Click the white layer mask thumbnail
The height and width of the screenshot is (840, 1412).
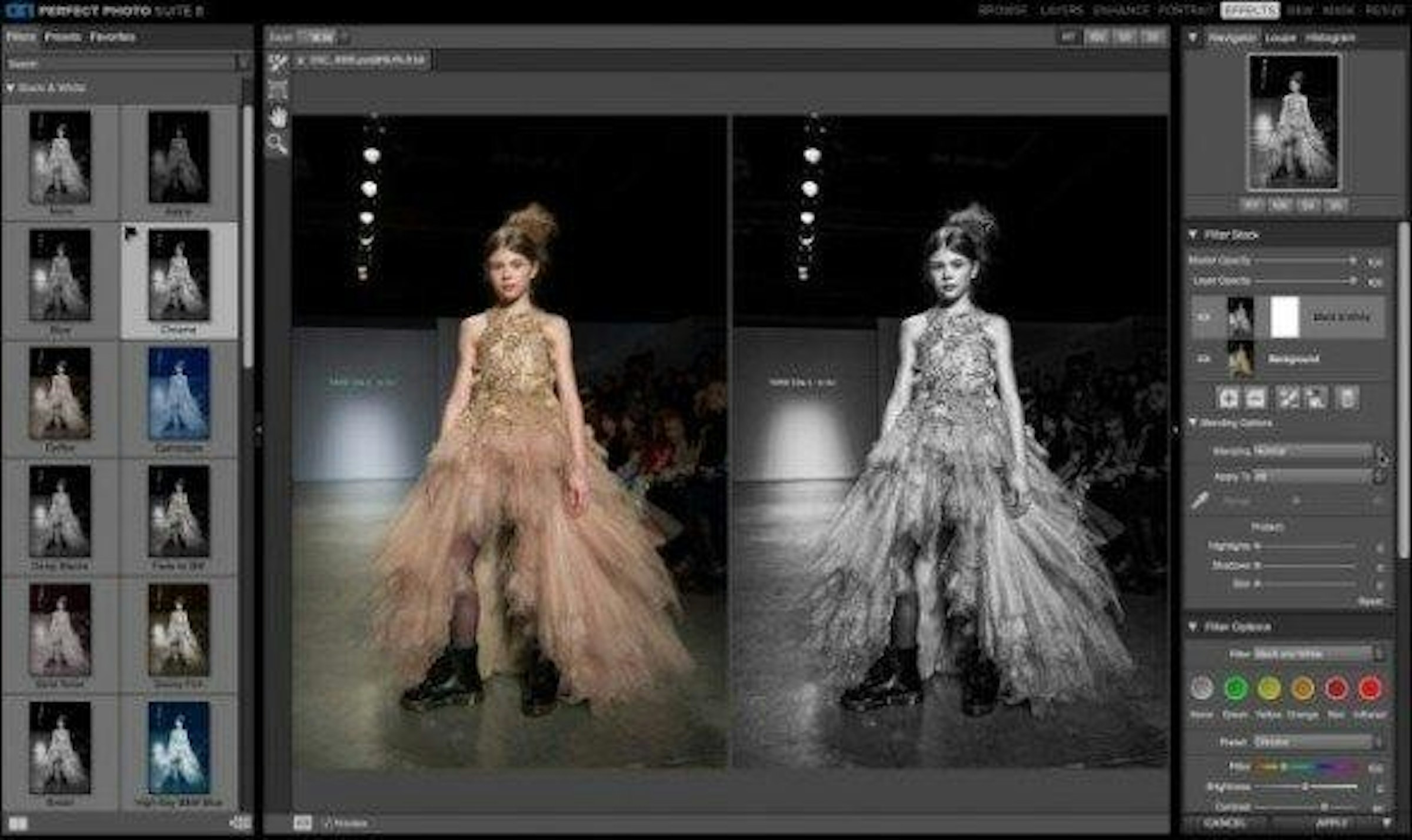pyautogui.click(x=1284, y=317)
